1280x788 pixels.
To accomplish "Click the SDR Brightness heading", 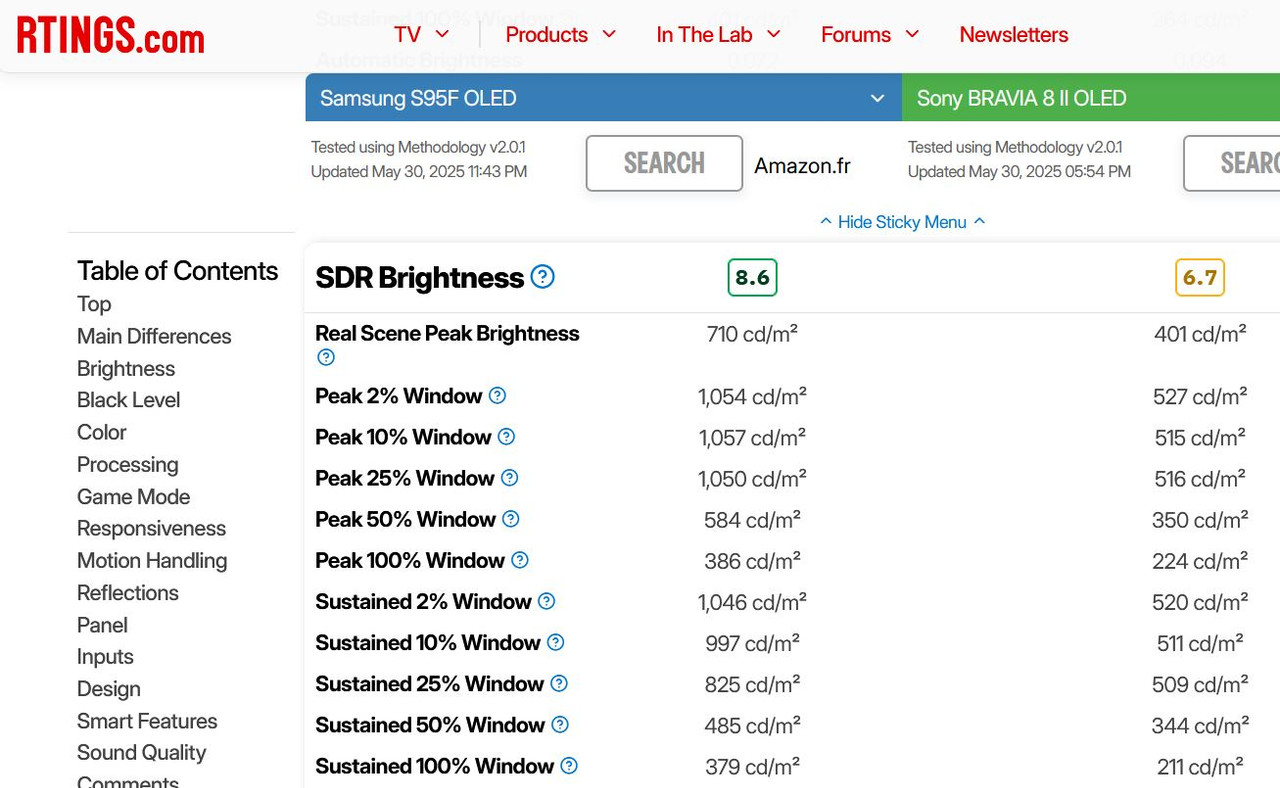I will [420, 278].
